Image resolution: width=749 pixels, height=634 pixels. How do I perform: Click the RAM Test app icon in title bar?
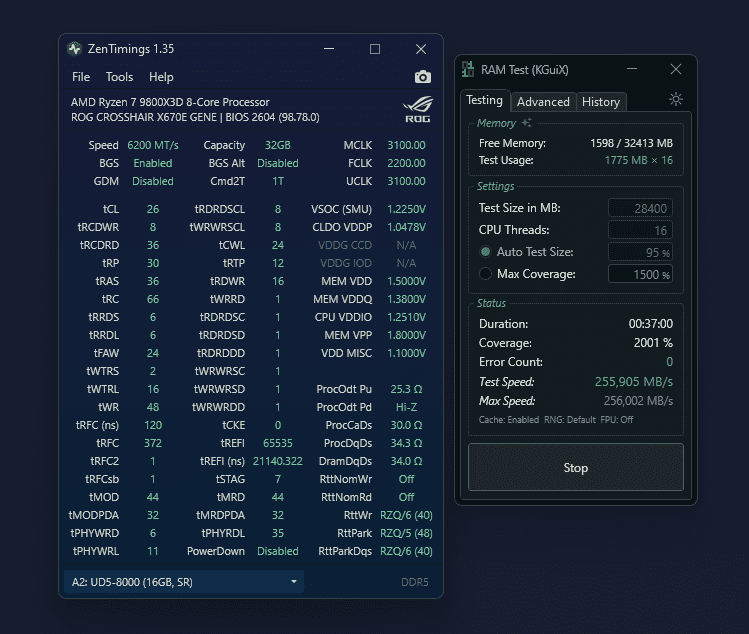coord(468,69)
